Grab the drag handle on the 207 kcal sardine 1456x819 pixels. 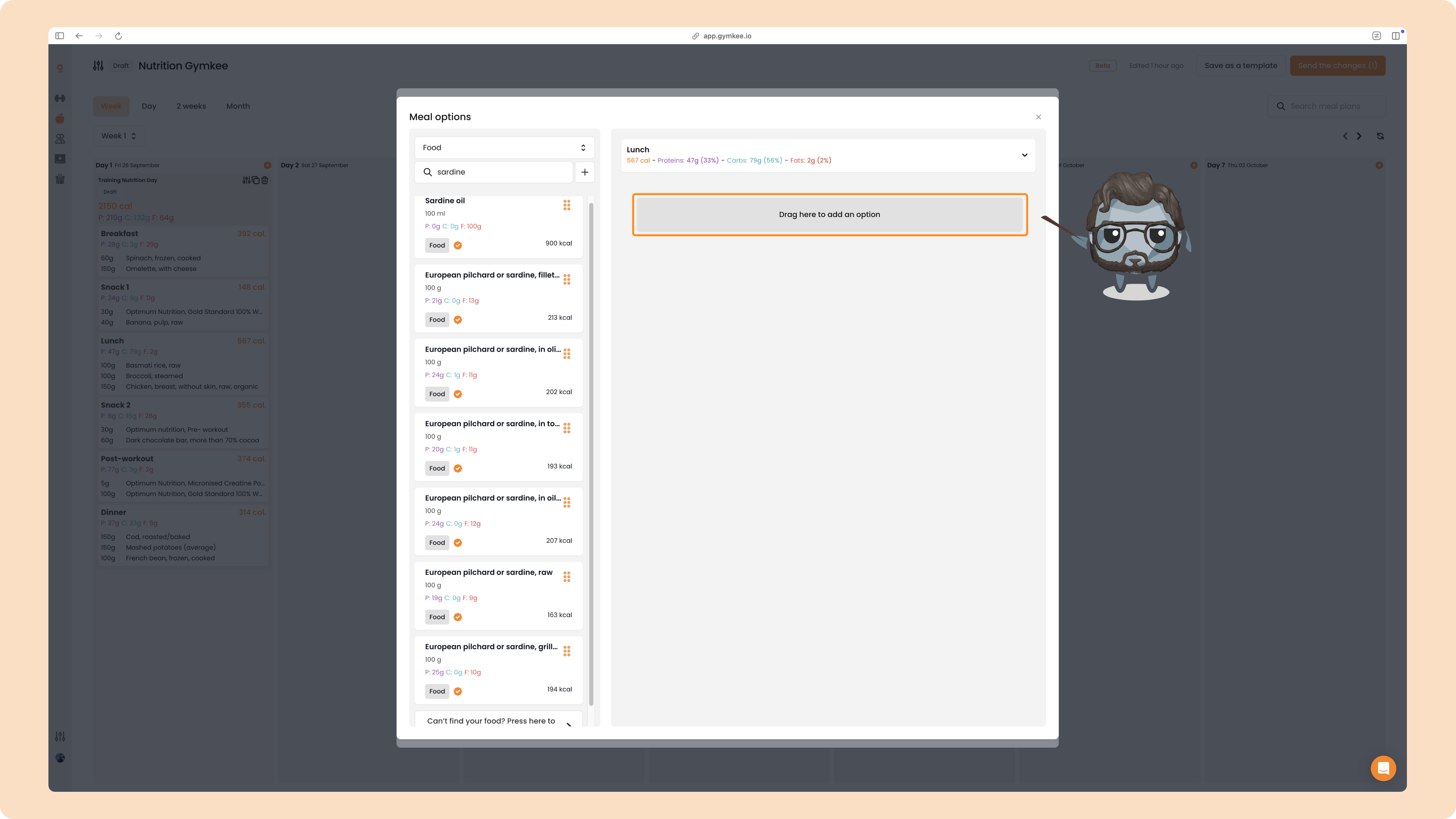[566, 502]
